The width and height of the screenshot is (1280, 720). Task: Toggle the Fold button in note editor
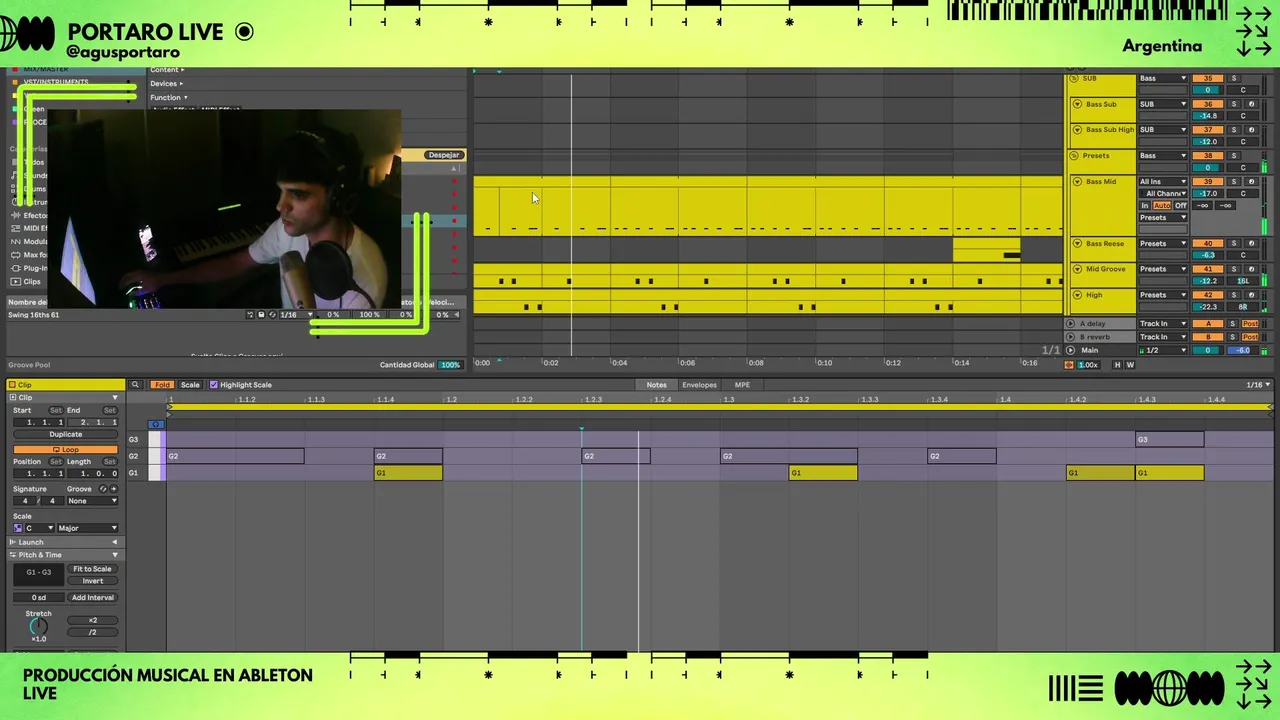pos(162,385)
